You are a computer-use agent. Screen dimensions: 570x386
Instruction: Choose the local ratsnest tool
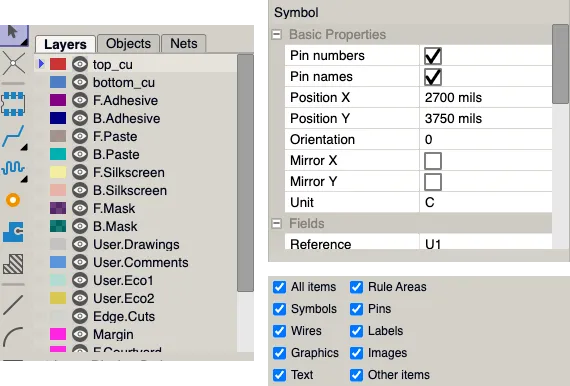(x=13, y=64)
